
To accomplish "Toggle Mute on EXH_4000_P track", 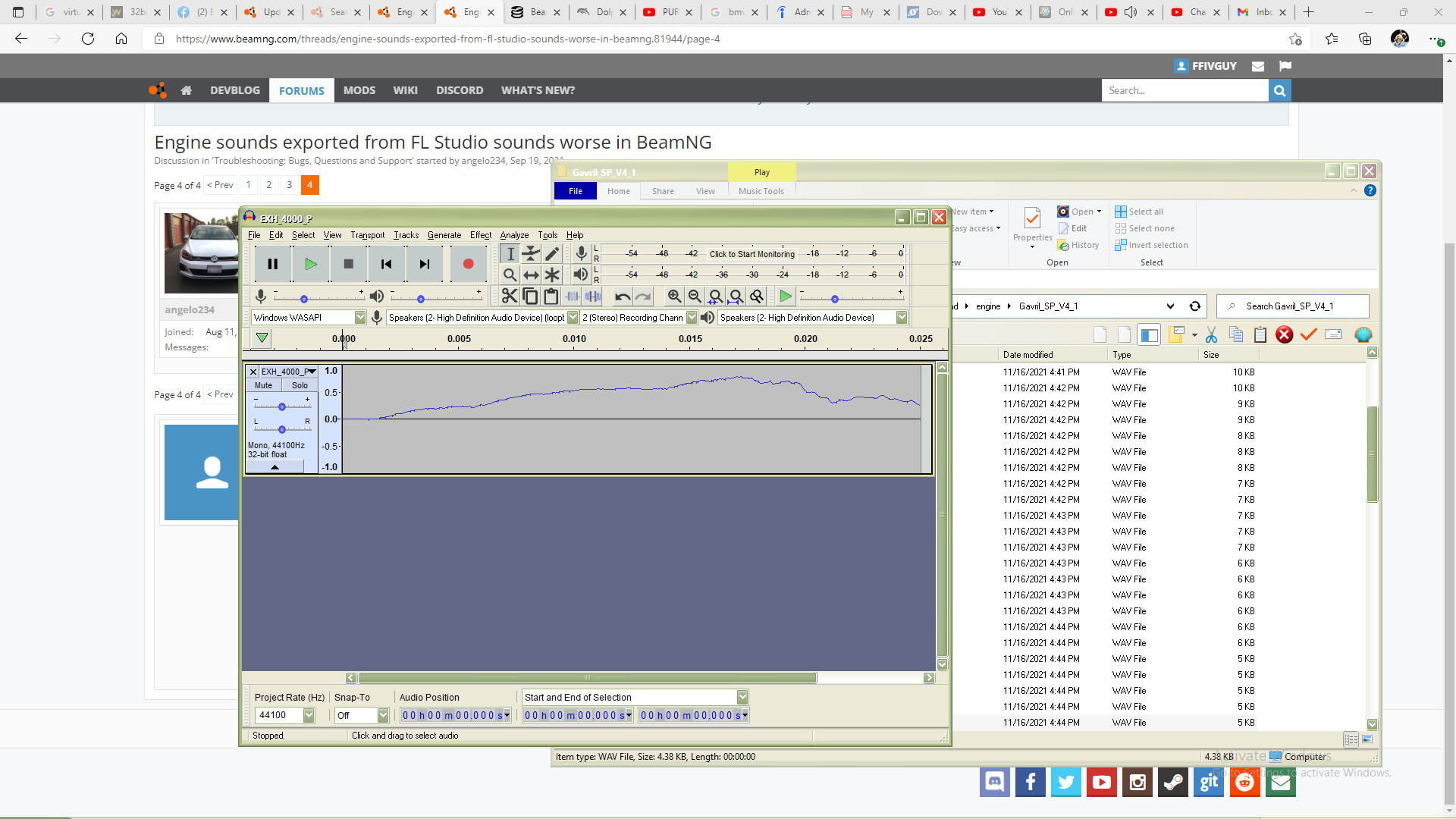I will 263,385.
